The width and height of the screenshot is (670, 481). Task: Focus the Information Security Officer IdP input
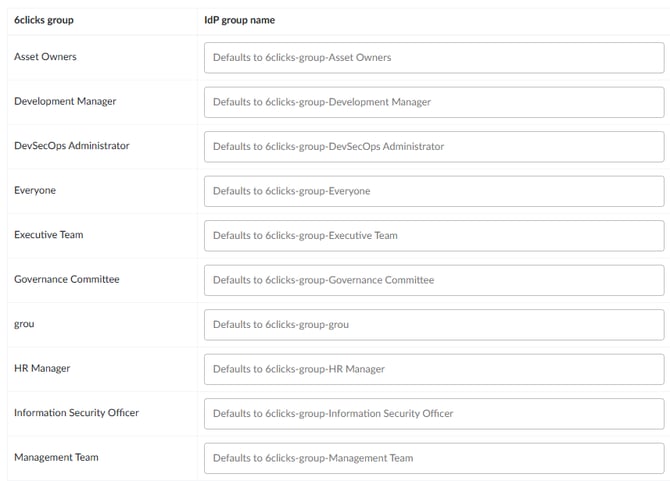433,413
